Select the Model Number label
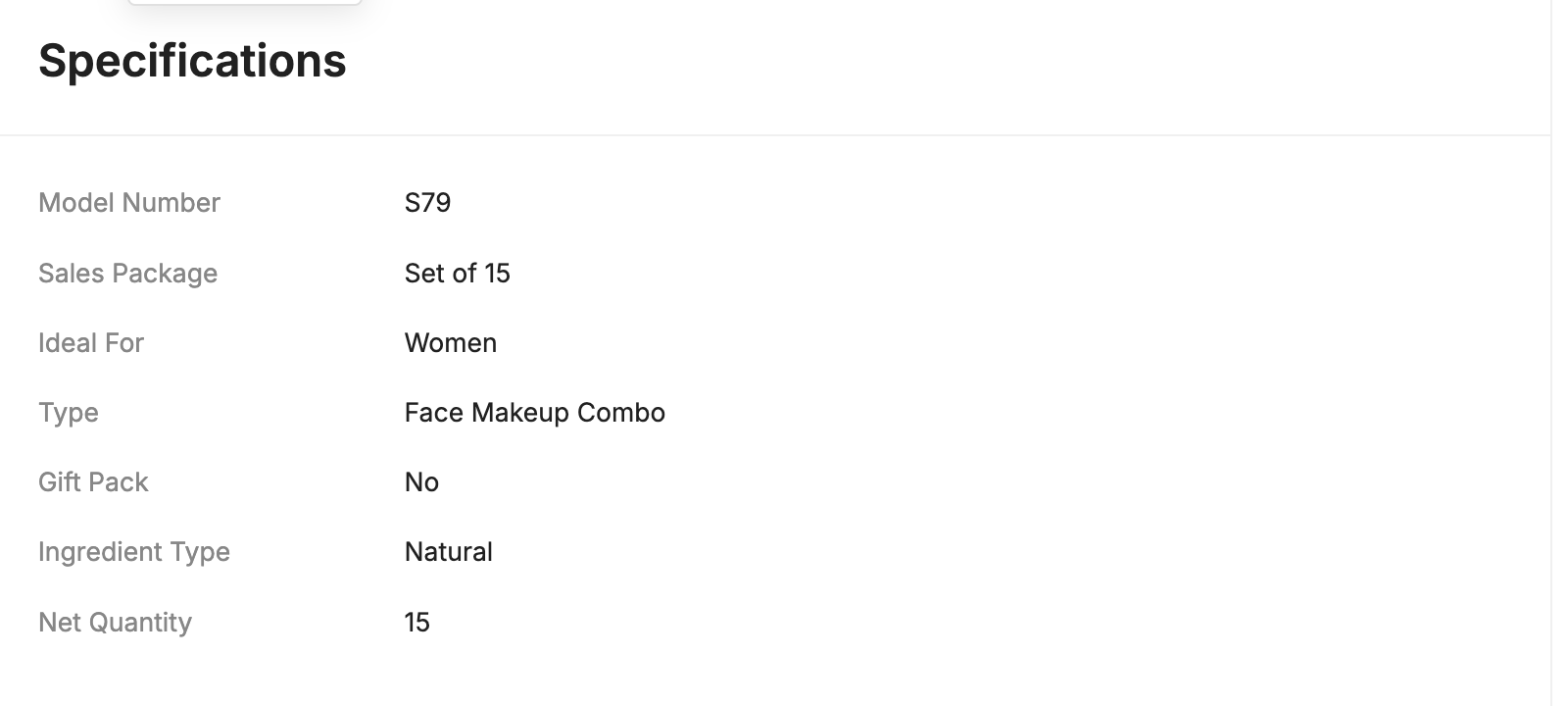Viewport: 1568px width, 706px height. 129,203
